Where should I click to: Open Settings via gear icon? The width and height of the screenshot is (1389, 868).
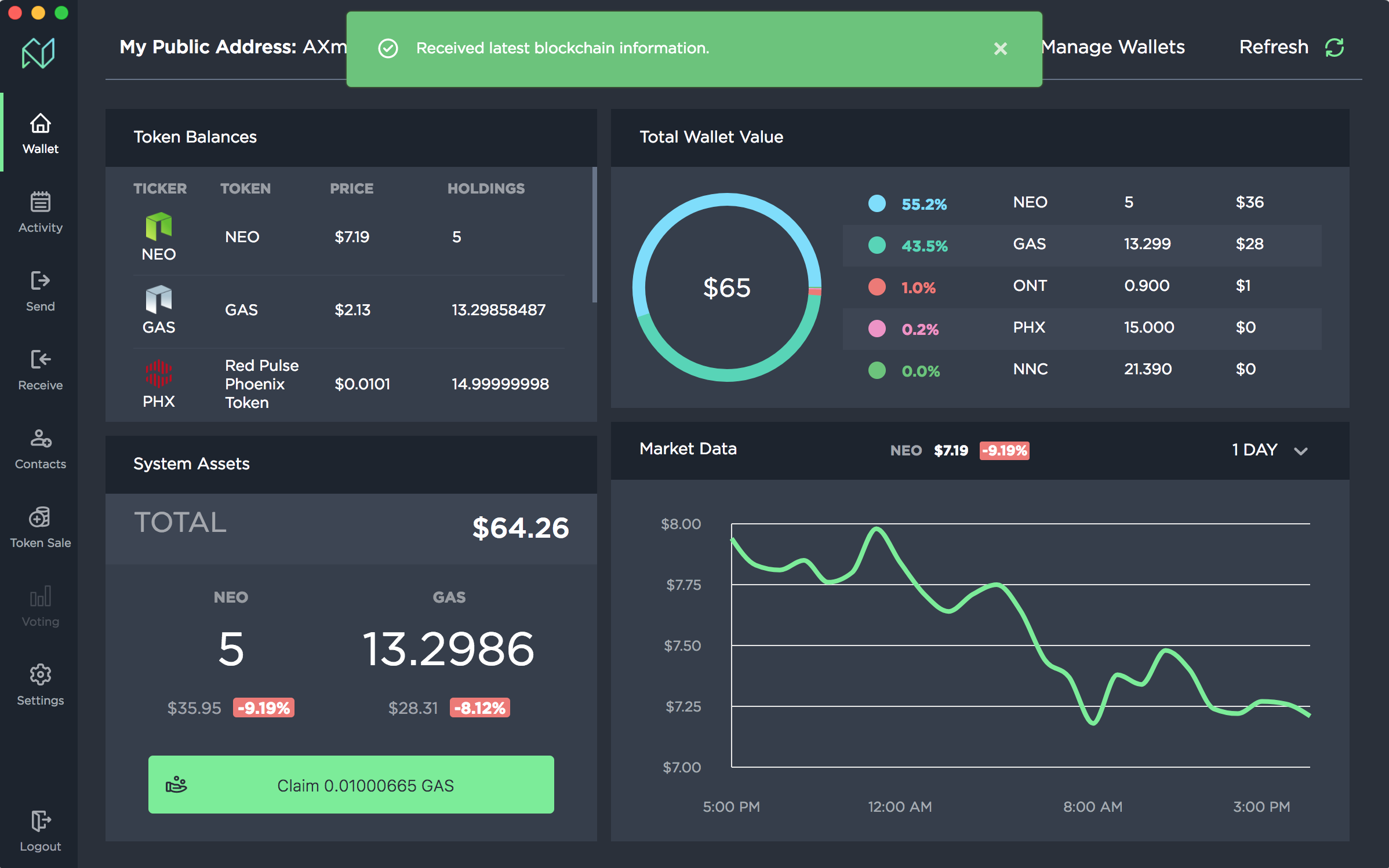click(40, 674)
